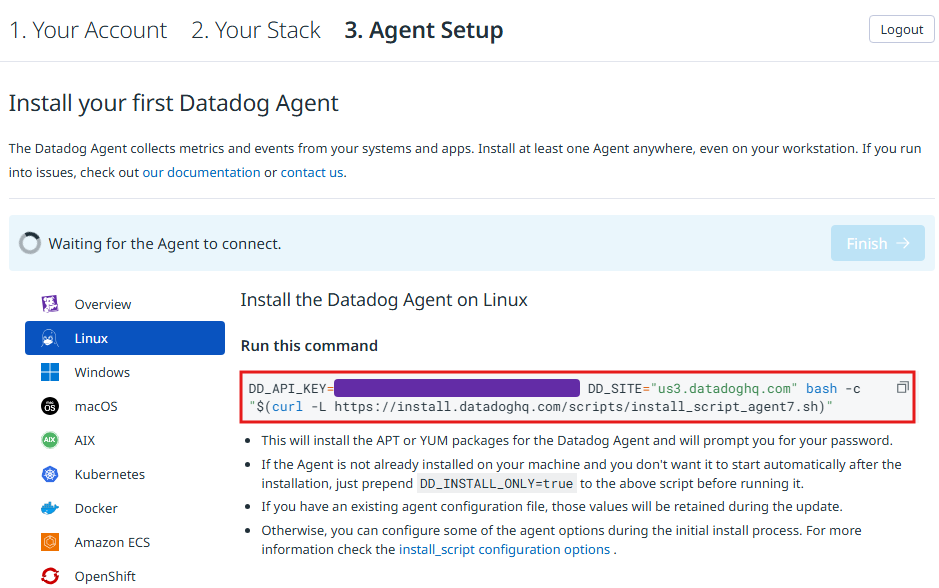Click the "Run this command" heading
939x588 pixels.
point(309,346)
